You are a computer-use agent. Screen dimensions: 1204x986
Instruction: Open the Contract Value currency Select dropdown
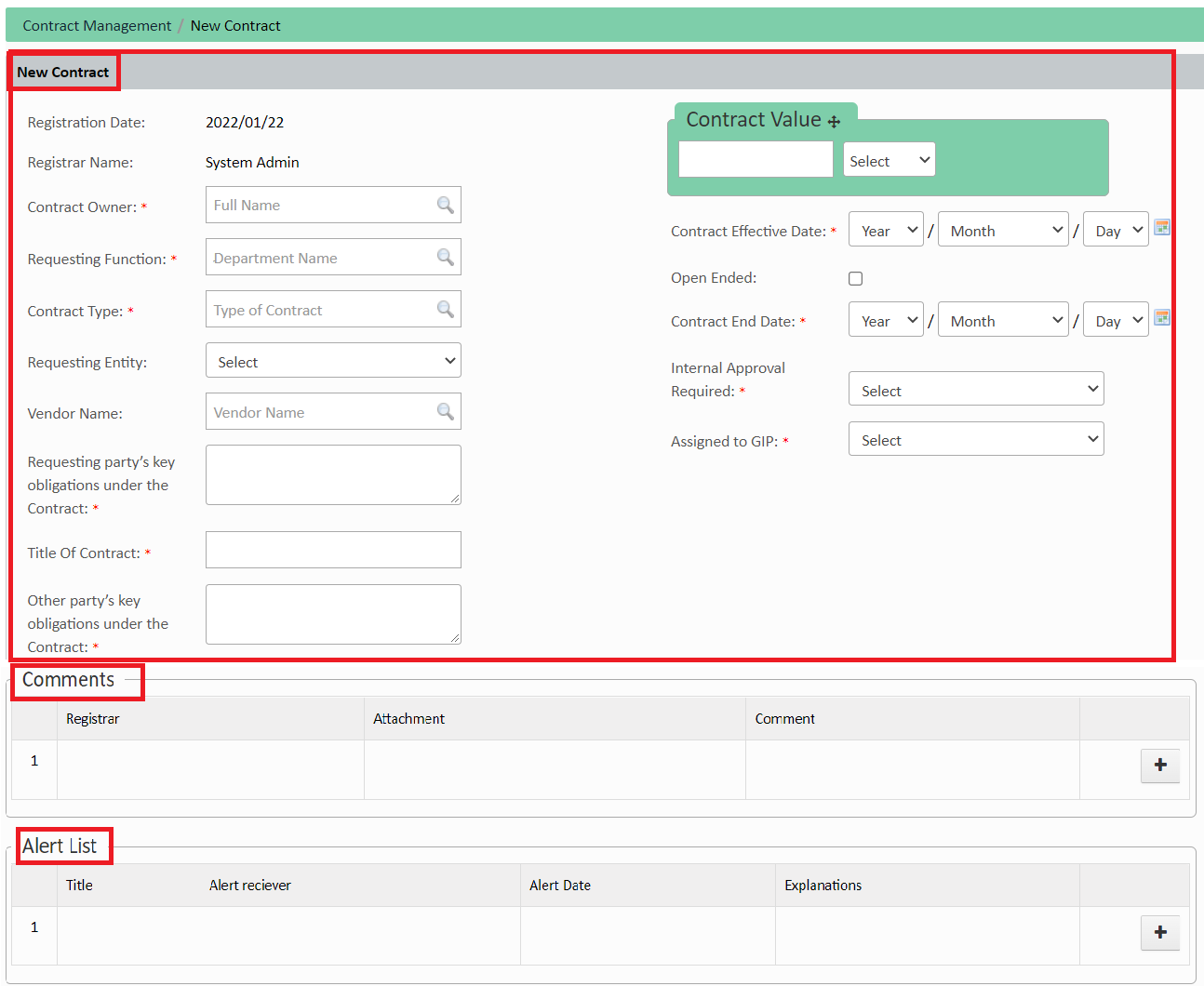tap(889, 159)
